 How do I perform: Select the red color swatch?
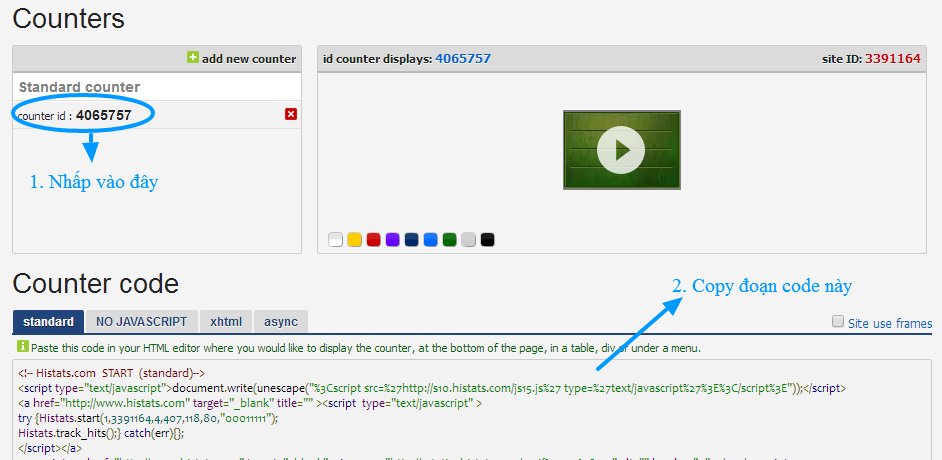373,240
